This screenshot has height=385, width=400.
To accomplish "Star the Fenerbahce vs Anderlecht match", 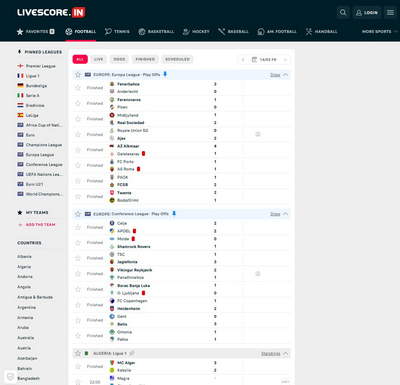I will coord(78,88).
